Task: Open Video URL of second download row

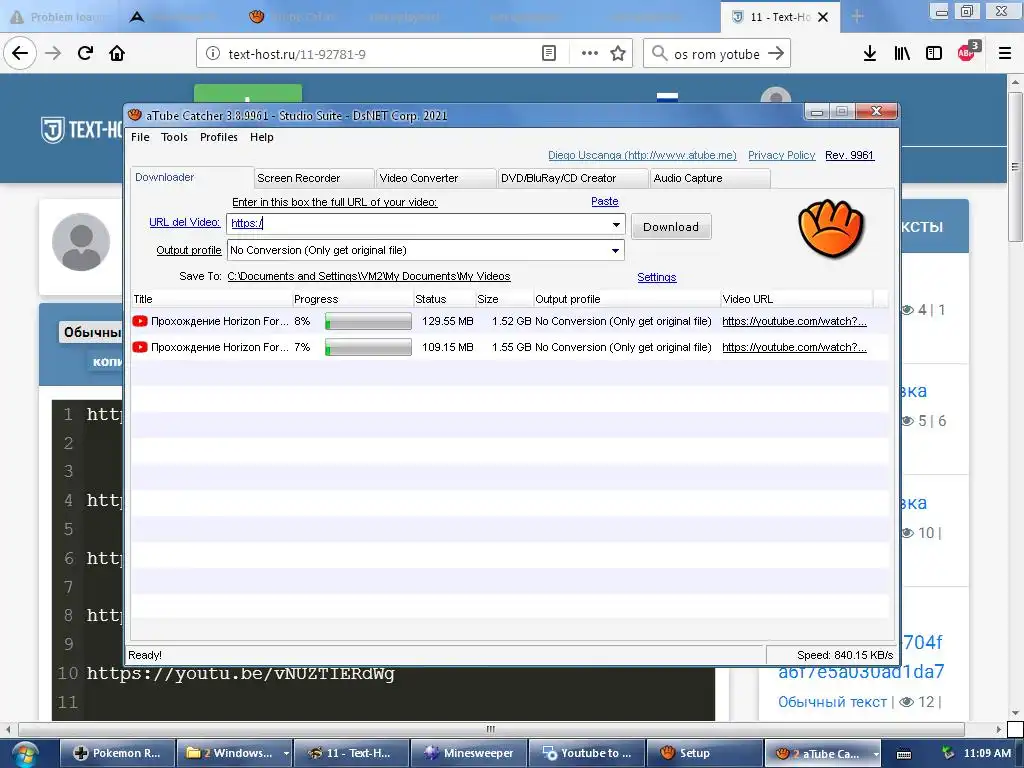Action: click(794, 347)
